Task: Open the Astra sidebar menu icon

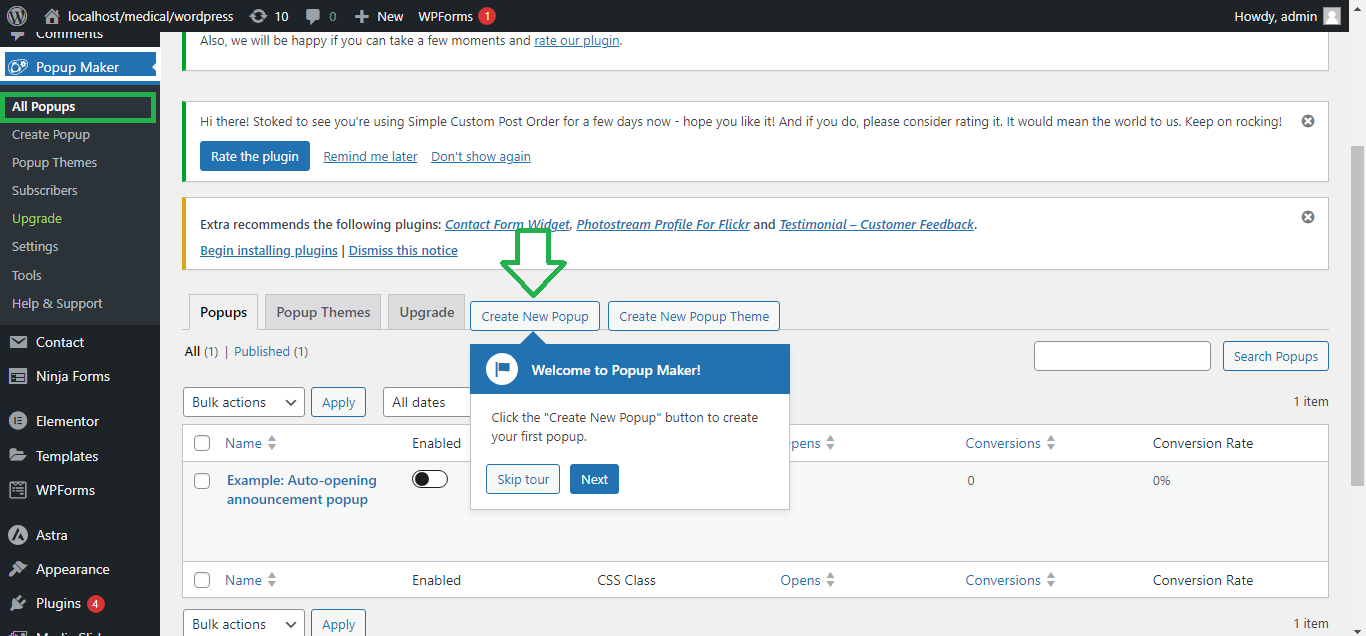Action: [x=18, y=535]
